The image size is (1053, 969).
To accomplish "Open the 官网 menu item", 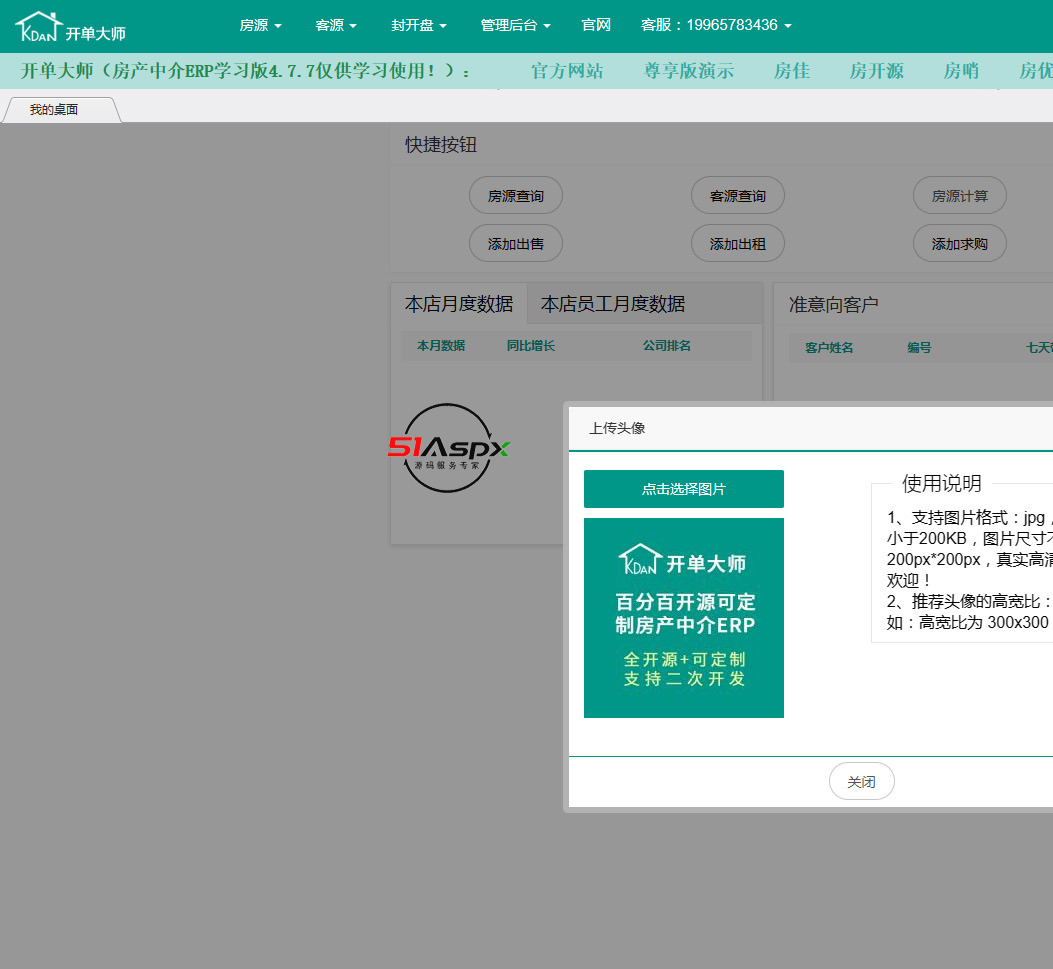I will click(596, 25).
